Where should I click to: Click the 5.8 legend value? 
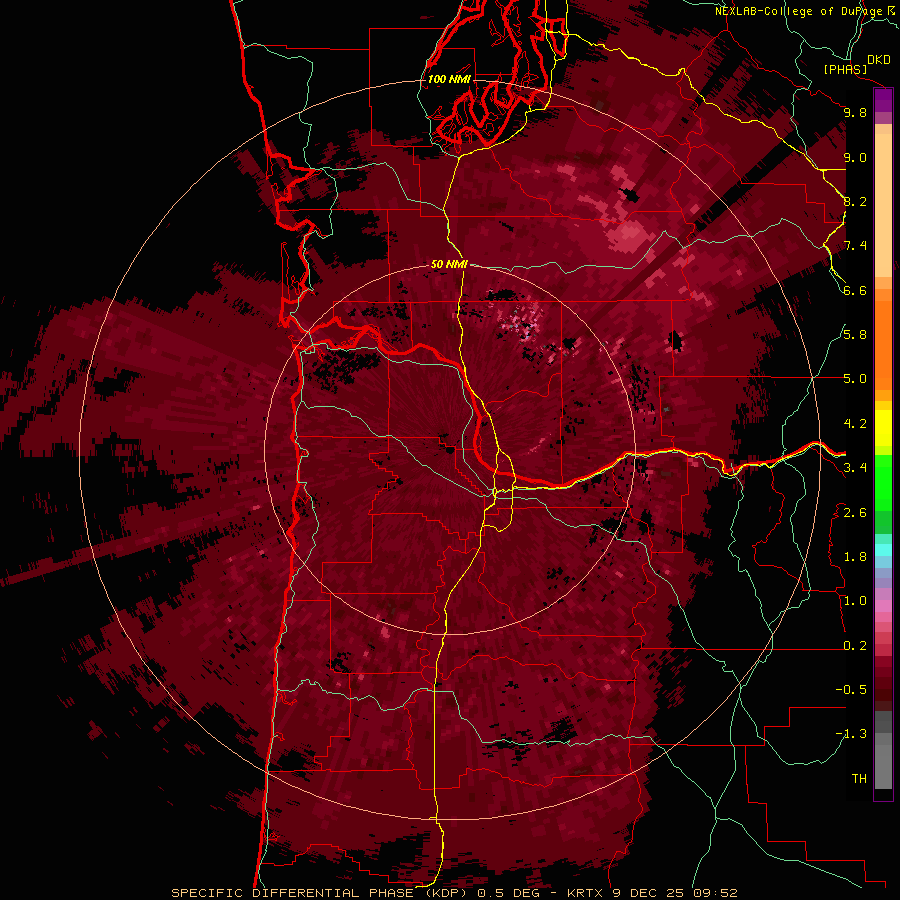[855, 335]
